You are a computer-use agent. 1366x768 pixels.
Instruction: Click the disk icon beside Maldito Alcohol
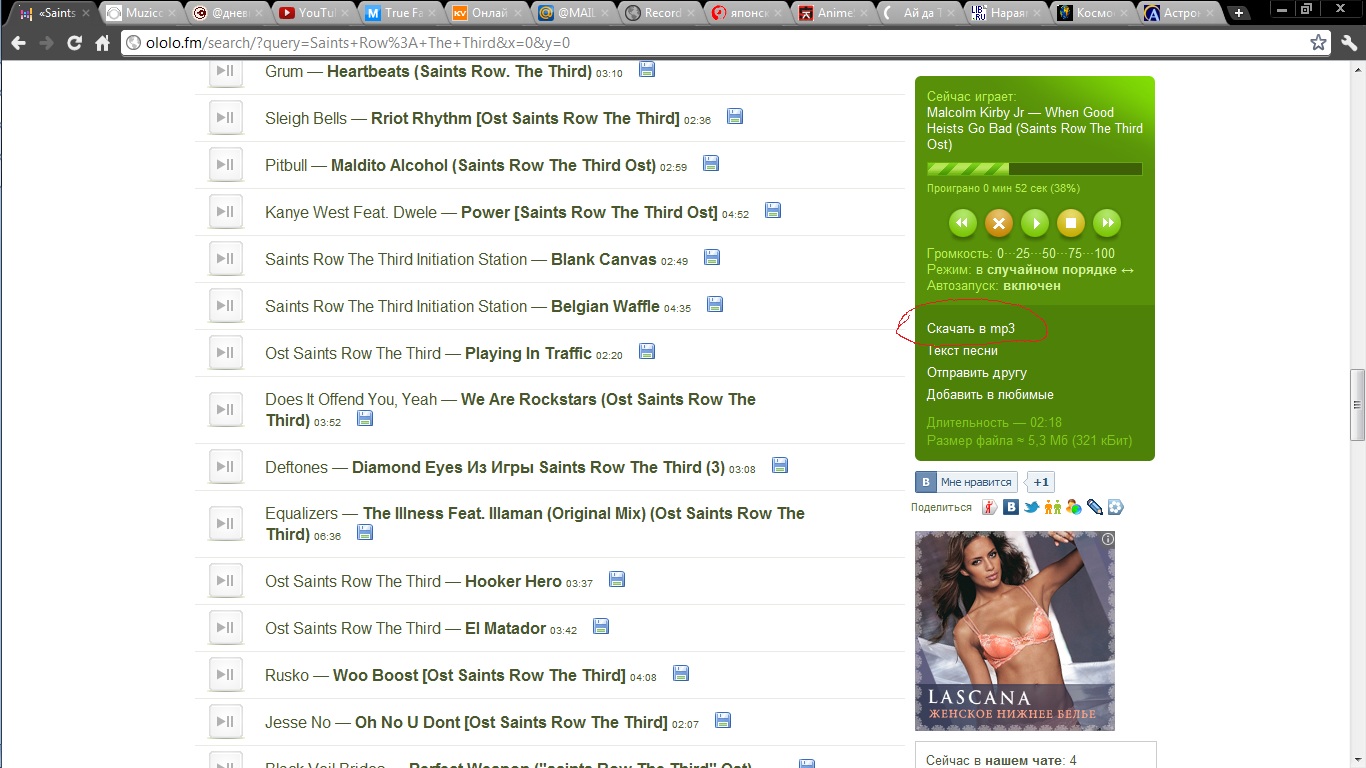711,163
